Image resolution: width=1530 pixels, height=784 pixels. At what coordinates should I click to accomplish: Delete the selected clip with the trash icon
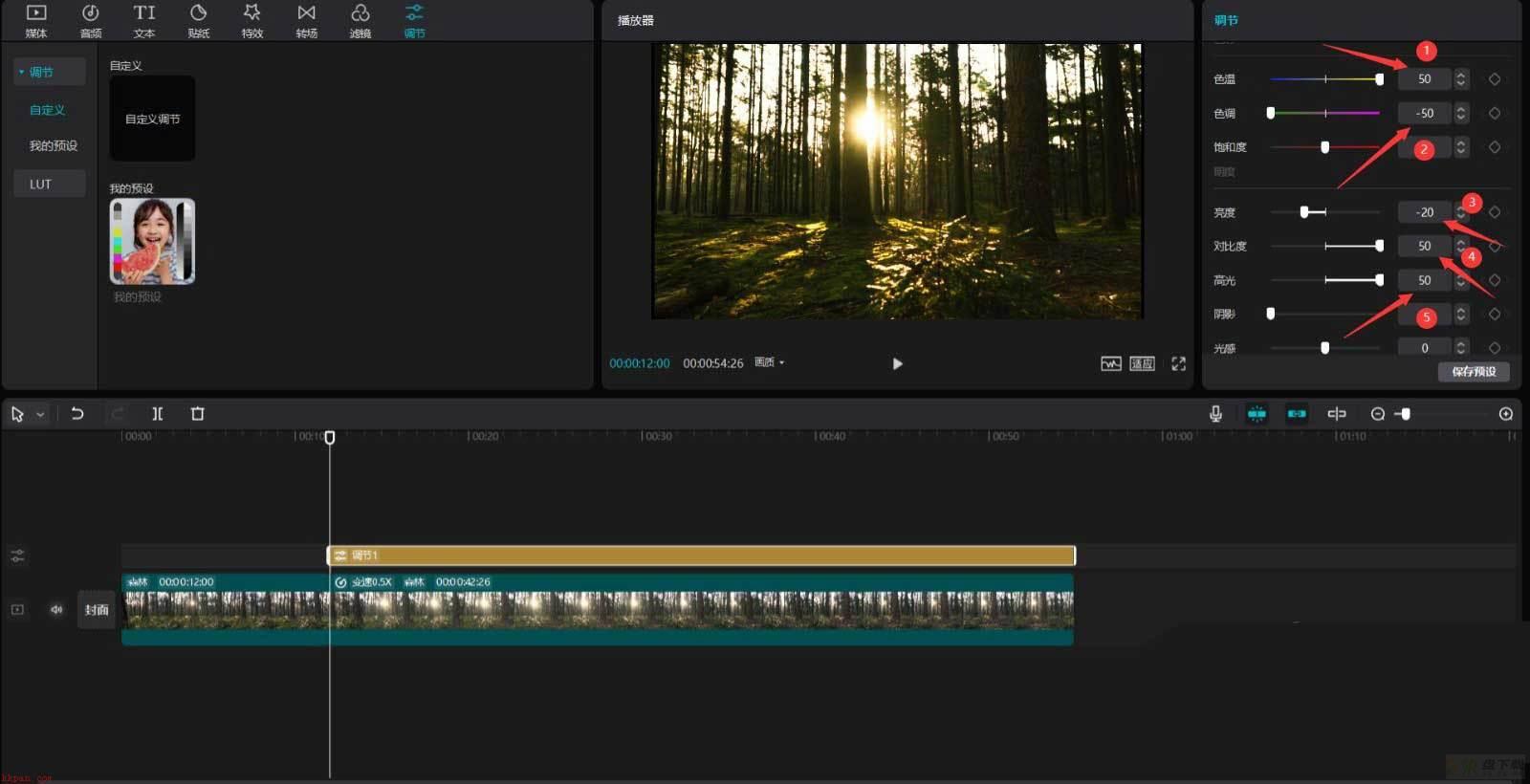click(x=198, y=414)
